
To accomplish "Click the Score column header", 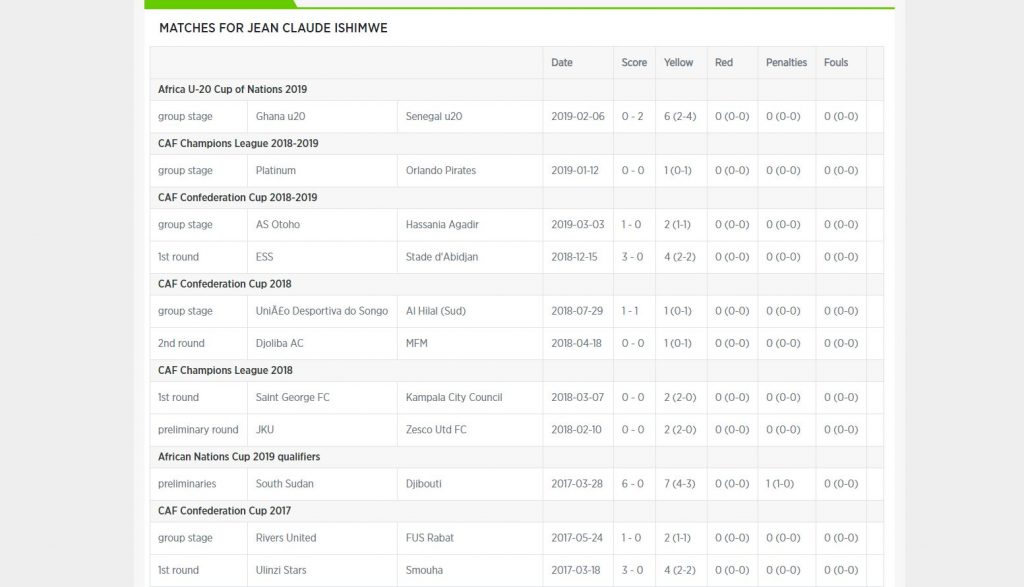I will (634, 62).
